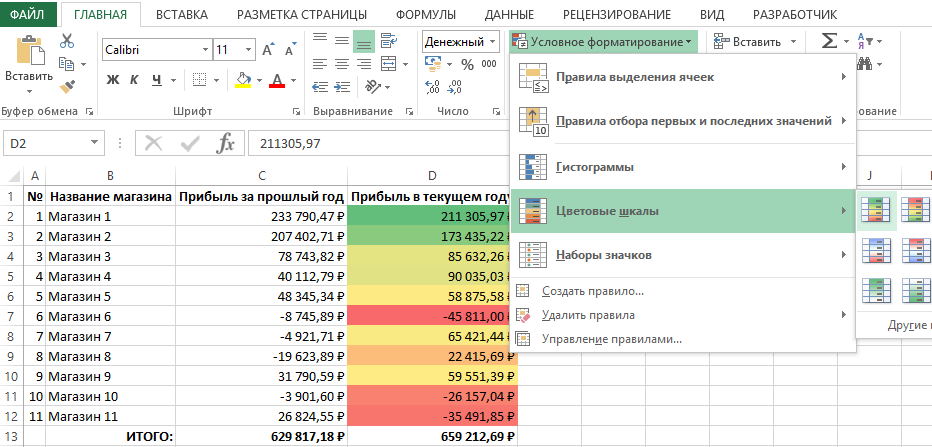The height and width of the screenshot is (447, 932).
Task: Click the Cut scissors icon
Action: click(67, 42)
